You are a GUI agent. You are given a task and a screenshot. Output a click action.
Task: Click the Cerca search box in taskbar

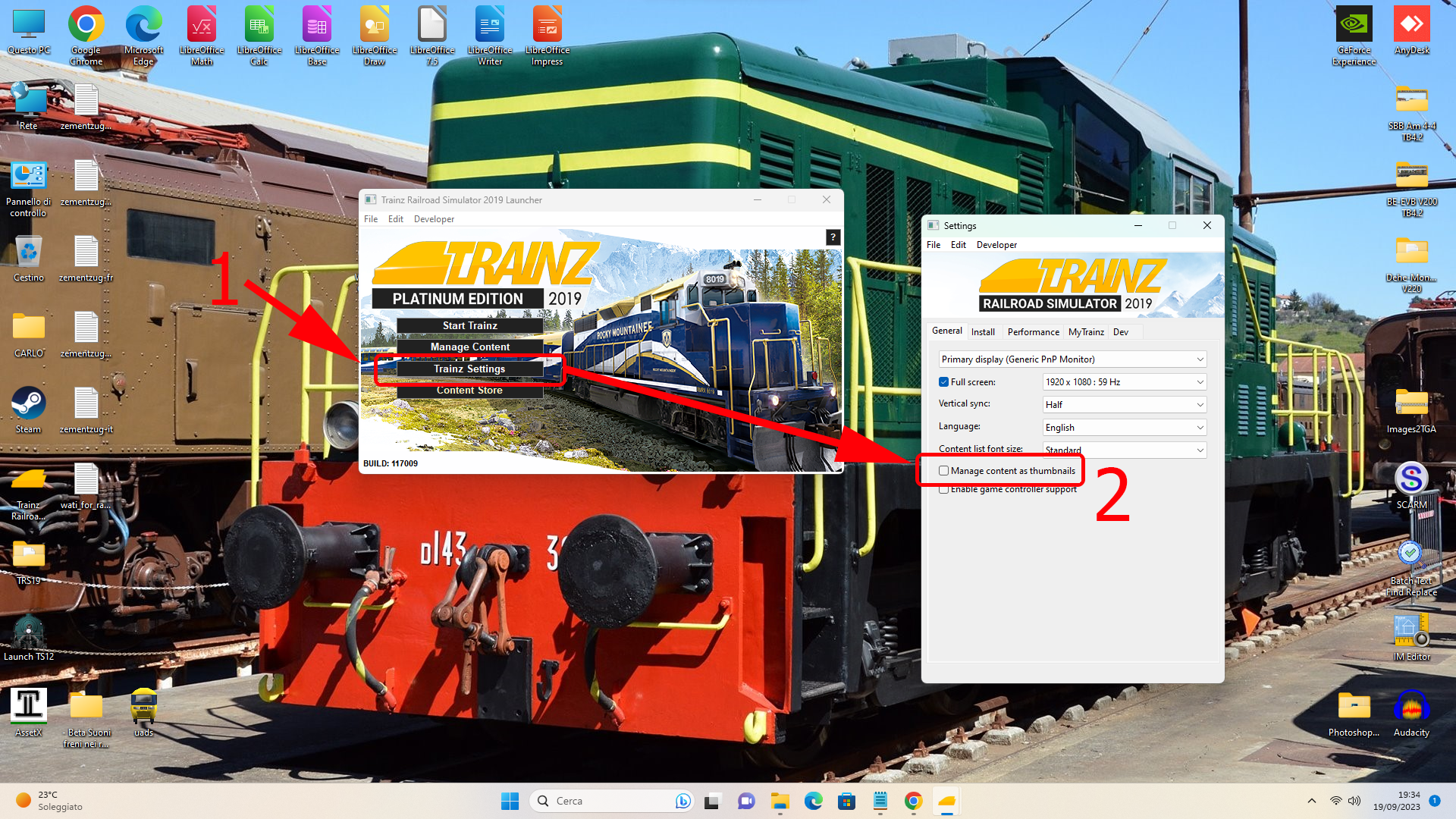click(611, 801)
